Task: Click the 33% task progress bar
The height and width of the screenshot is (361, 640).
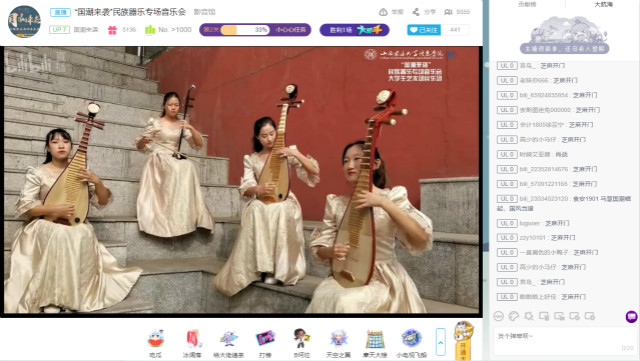Action: (245, 30)
